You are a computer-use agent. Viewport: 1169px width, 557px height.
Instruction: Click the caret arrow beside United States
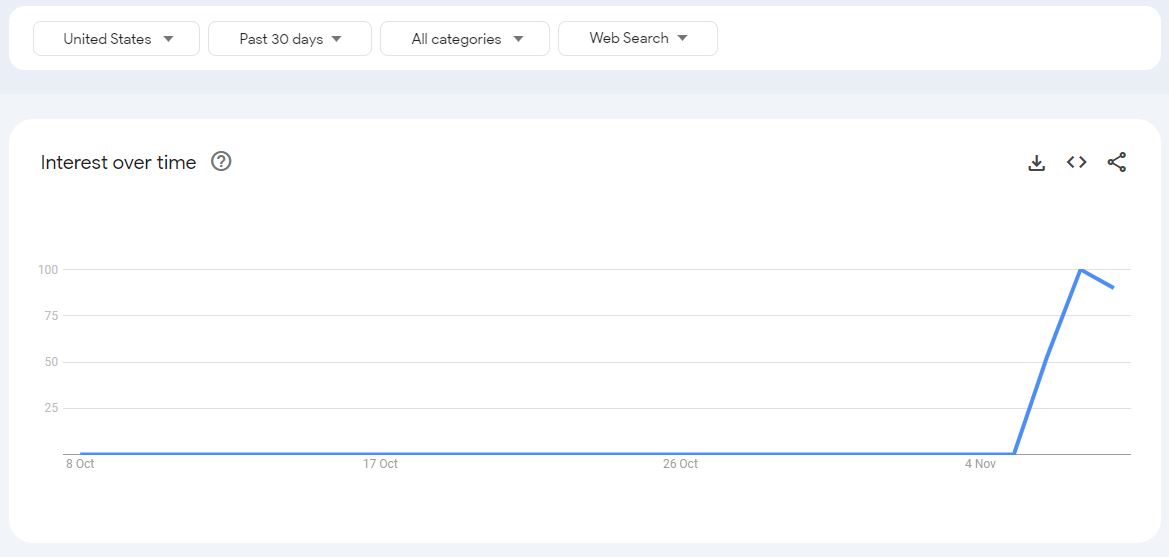click(x=168, y=39)
